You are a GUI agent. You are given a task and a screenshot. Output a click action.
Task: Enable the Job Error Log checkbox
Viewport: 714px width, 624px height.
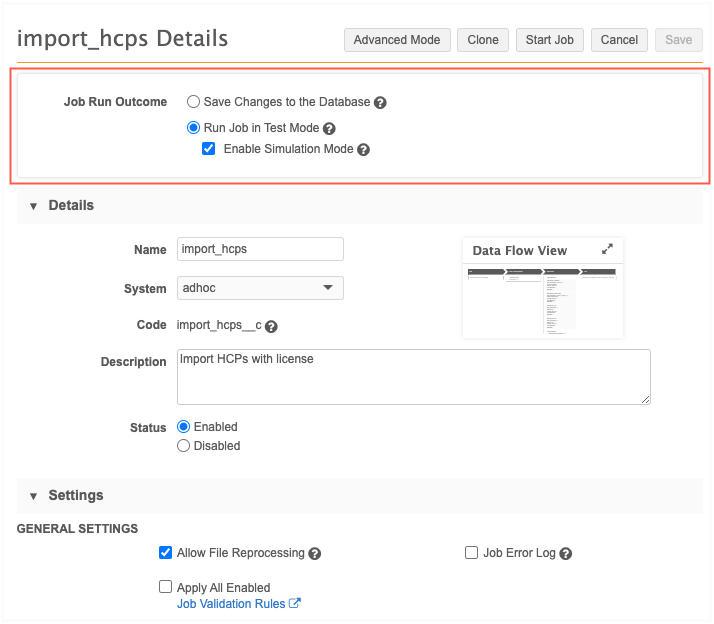click(x=472, y=553)
